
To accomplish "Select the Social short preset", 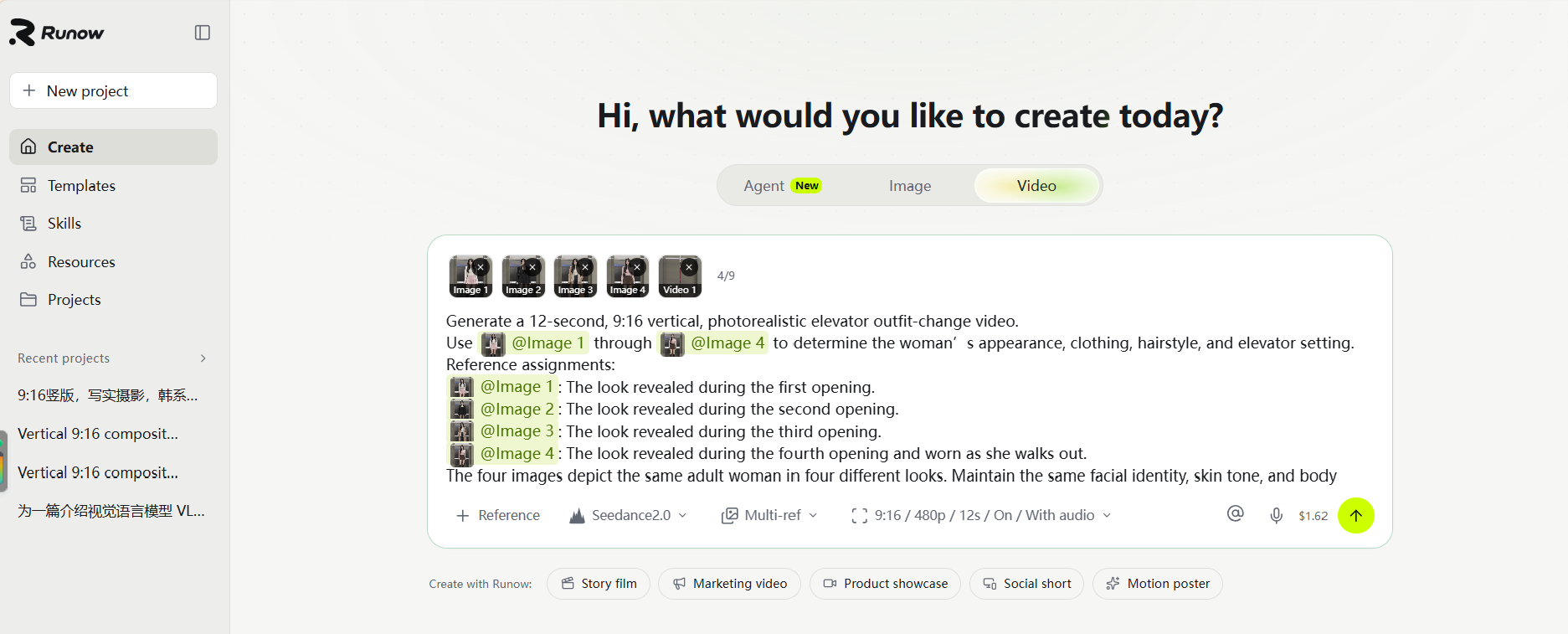I will (1026, 584).
